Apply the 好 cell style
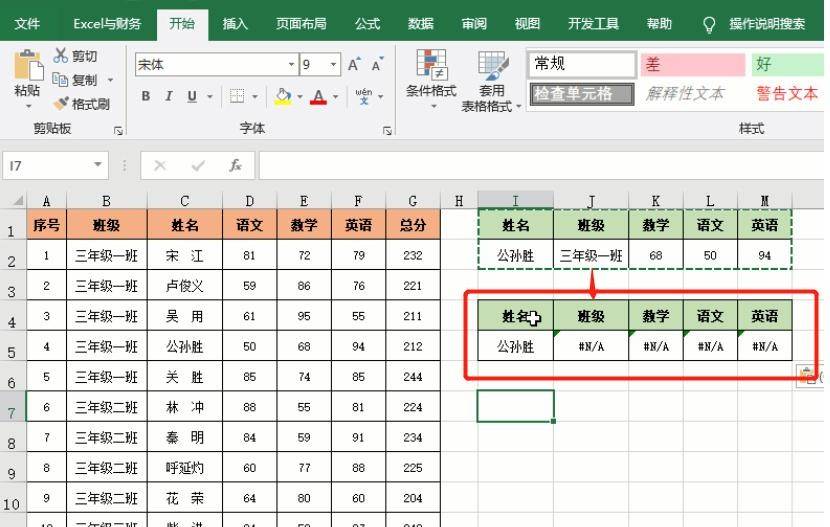This screenshot has width=830, height=527. [788, 65]
